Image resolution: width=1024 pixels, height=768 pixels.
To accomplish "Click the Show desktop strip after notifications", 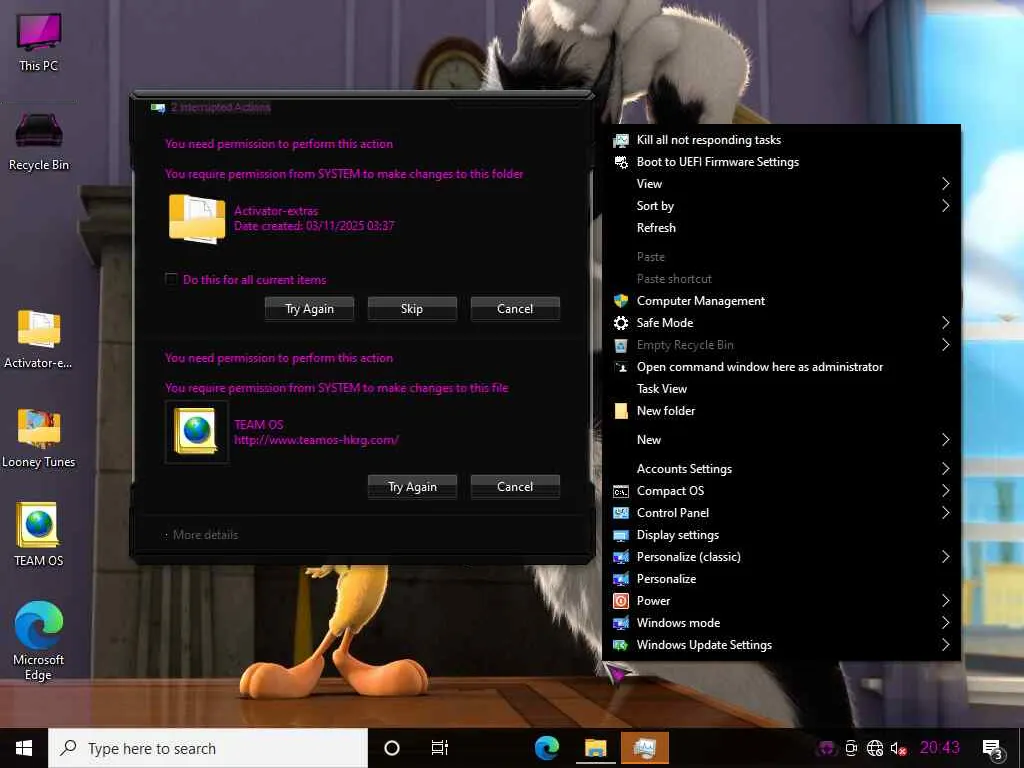I will click(1021, 748).
